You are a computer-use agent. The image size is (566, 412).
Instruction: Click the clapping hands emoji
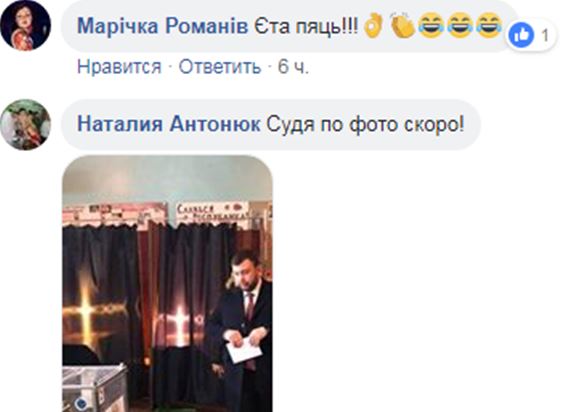pyautogui.click(x=402, y=25)
